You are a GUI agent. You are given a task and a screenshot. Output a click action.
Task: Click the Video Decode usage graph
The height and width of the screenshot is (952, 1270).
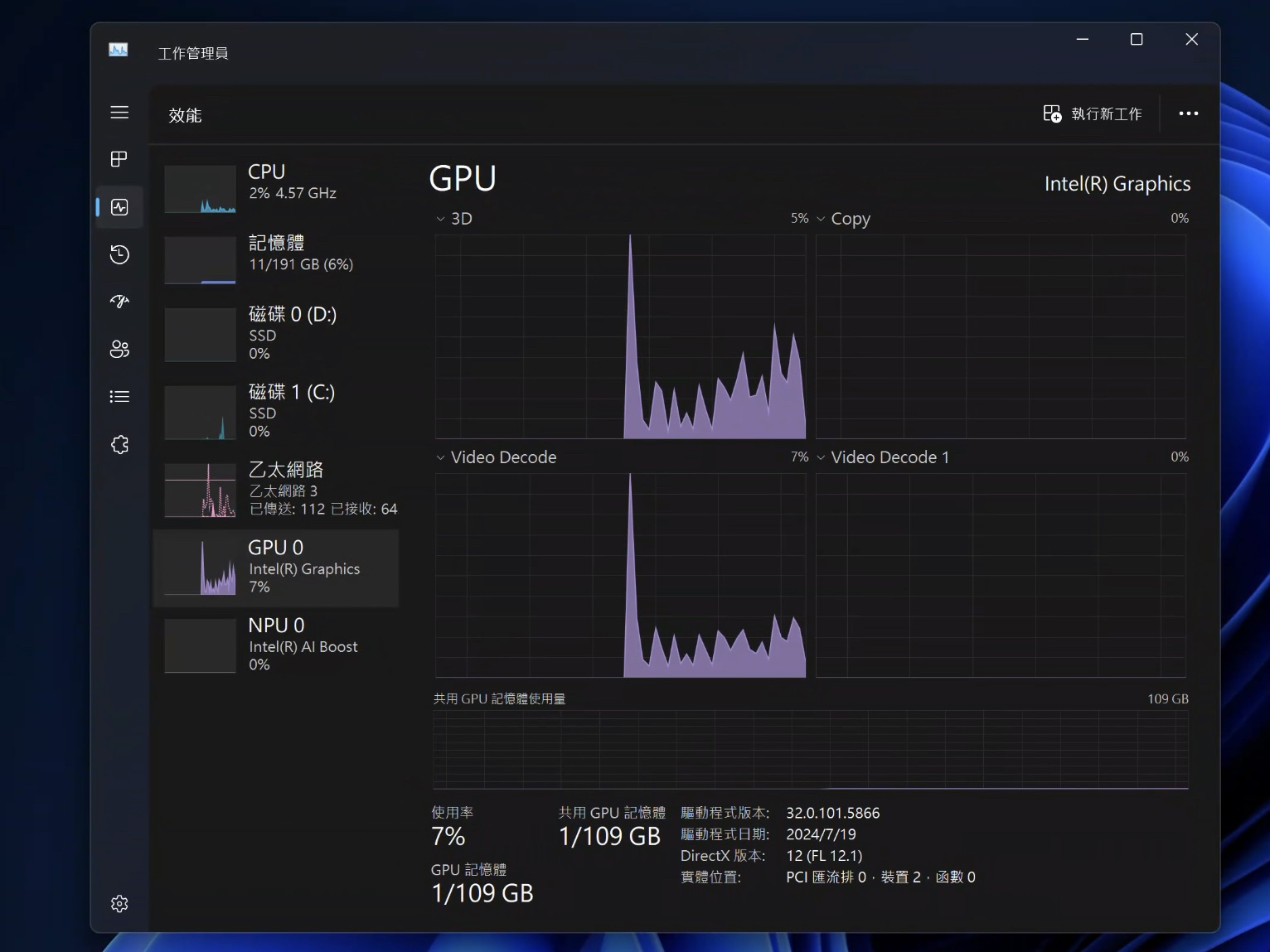click(620, 575)
